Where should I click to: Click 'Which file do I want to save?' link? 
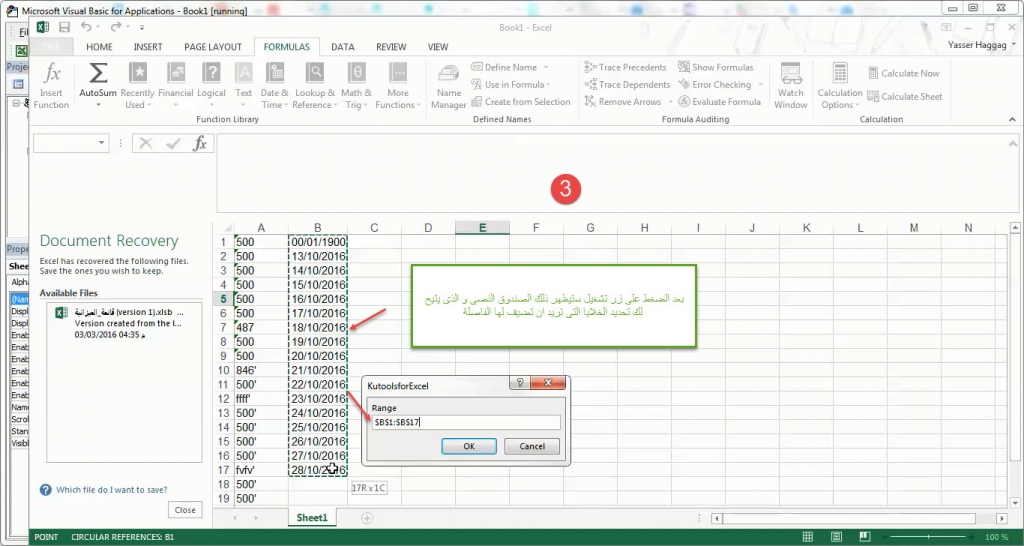pos(112,490)
